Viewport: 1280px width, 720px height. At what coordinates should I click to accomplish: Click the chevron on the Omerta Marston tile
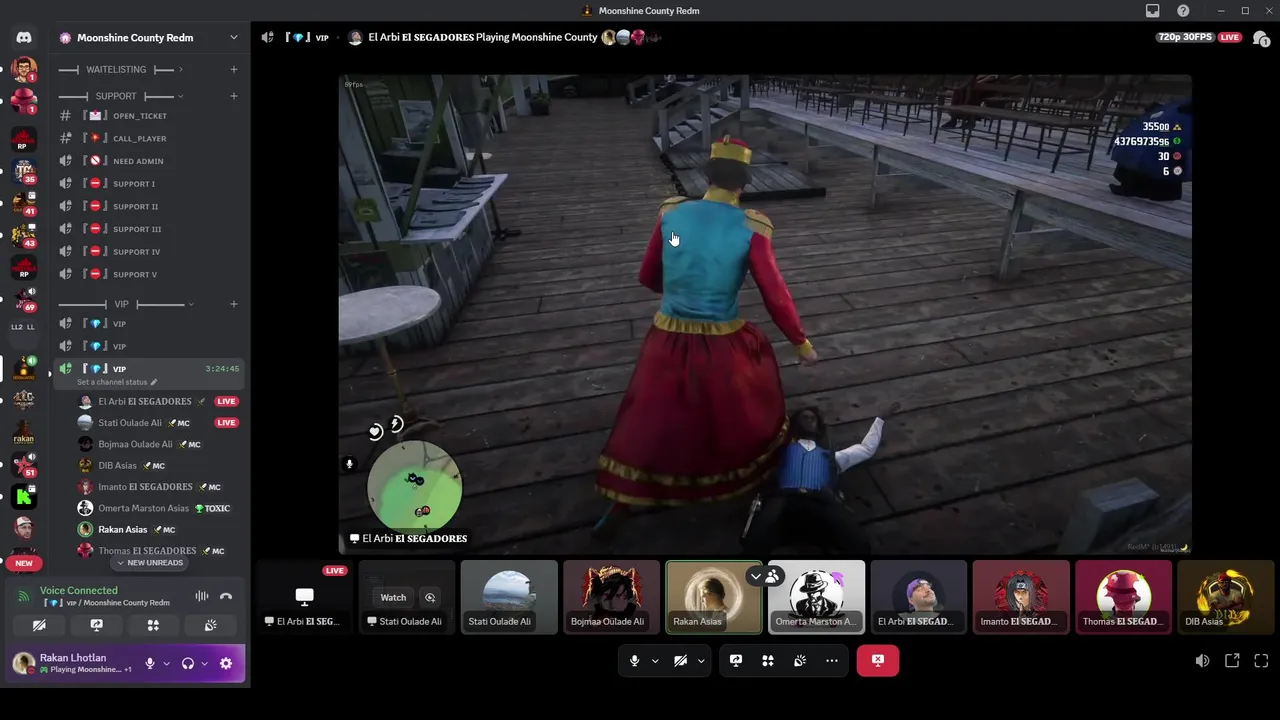coord(756,576)
